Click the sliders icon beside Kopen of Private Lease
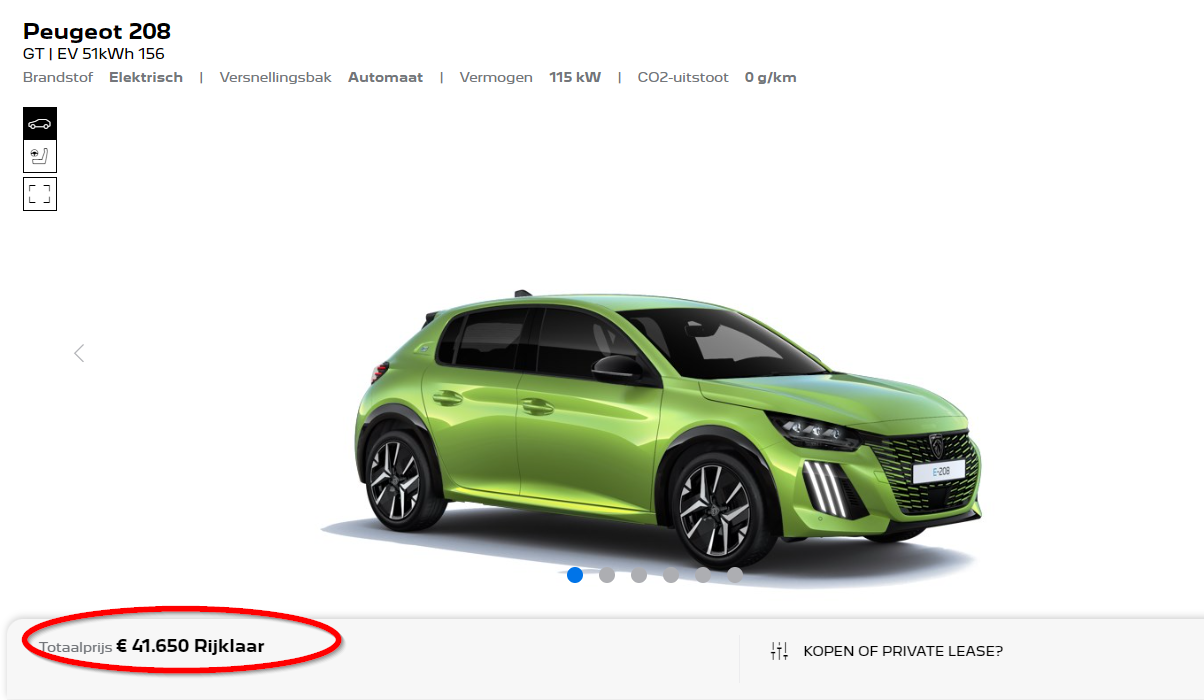 [x=780, y=651]
